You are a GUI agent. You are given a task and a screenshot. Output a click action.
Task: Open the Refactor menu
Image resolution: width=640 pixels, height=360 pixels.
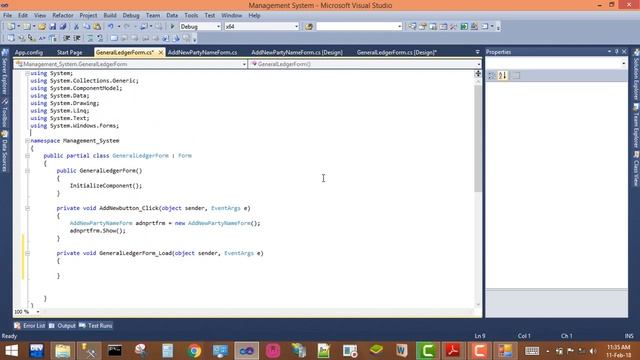click(x=62, y=16)
